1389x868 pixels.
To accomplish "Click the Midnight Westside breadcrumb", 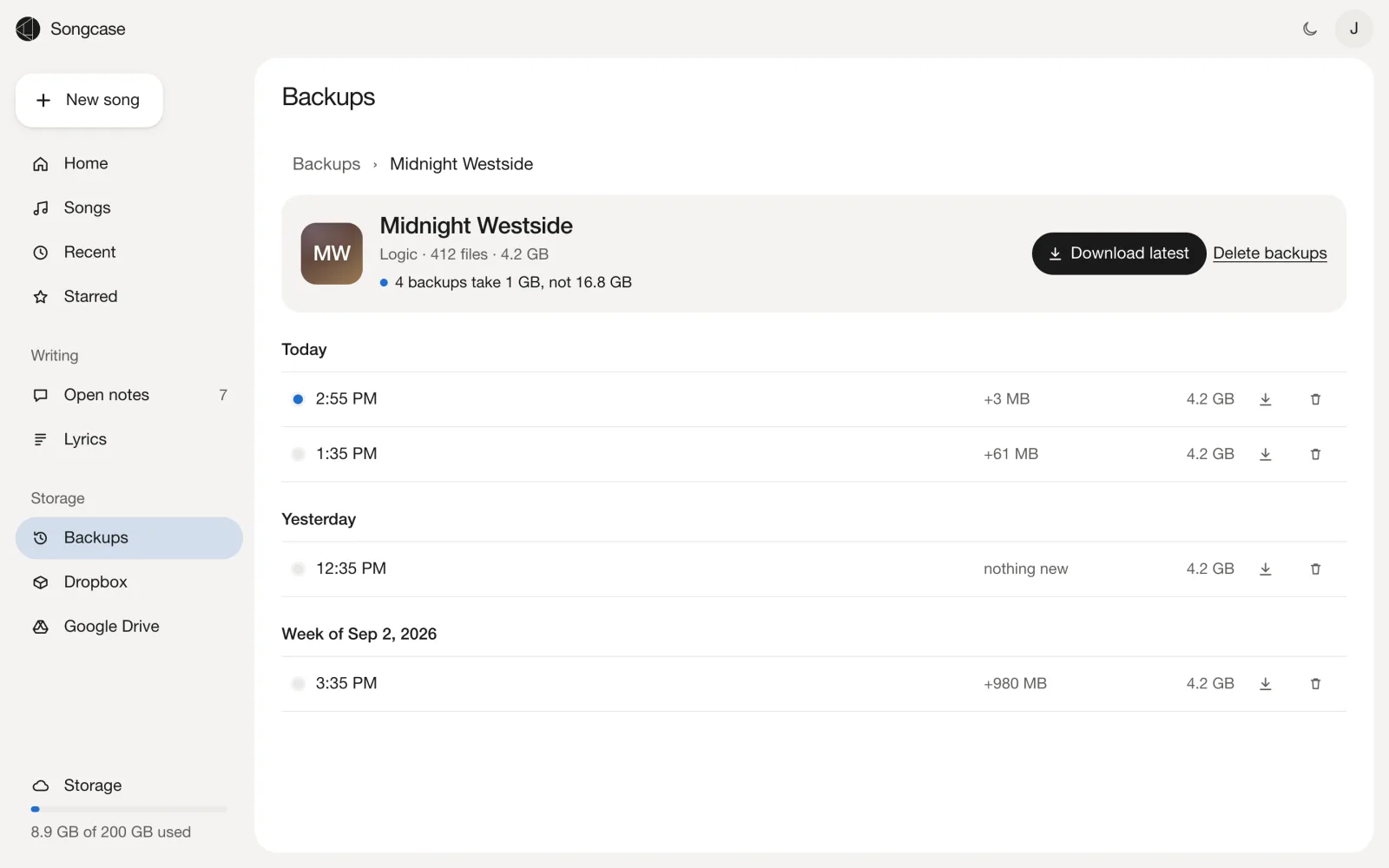I will (461, 164).
